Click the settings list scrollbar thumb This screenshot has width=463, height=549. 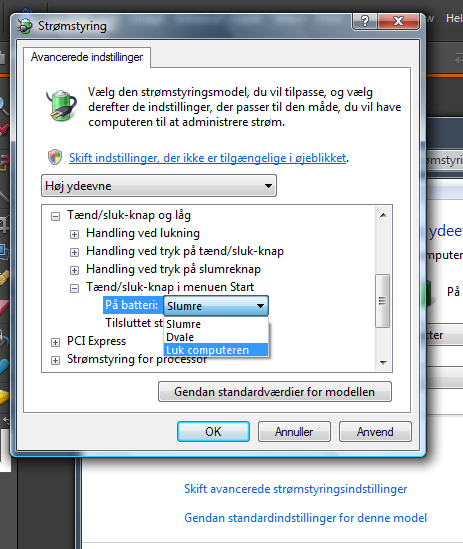pyautogui.click(x=382, y=301)
